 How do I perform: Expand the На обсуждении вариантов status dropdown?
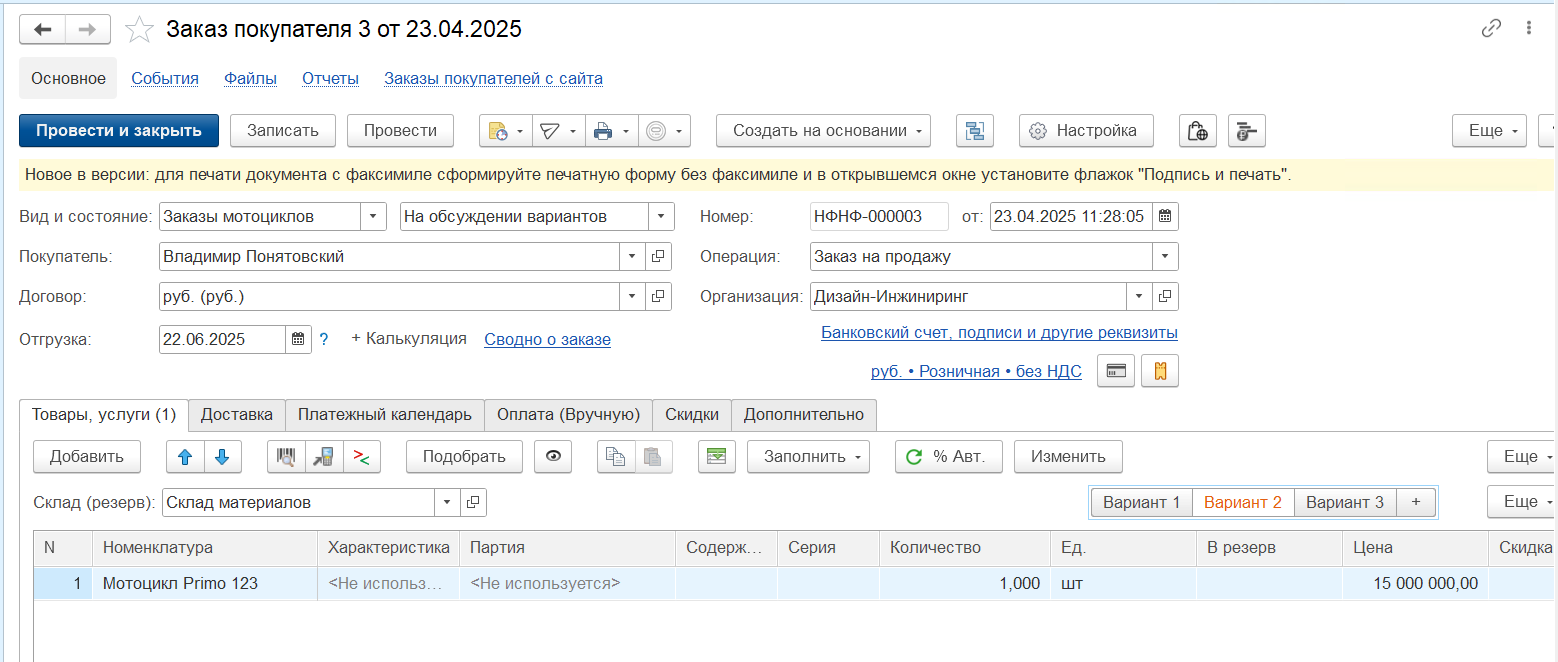pos(662,217)
